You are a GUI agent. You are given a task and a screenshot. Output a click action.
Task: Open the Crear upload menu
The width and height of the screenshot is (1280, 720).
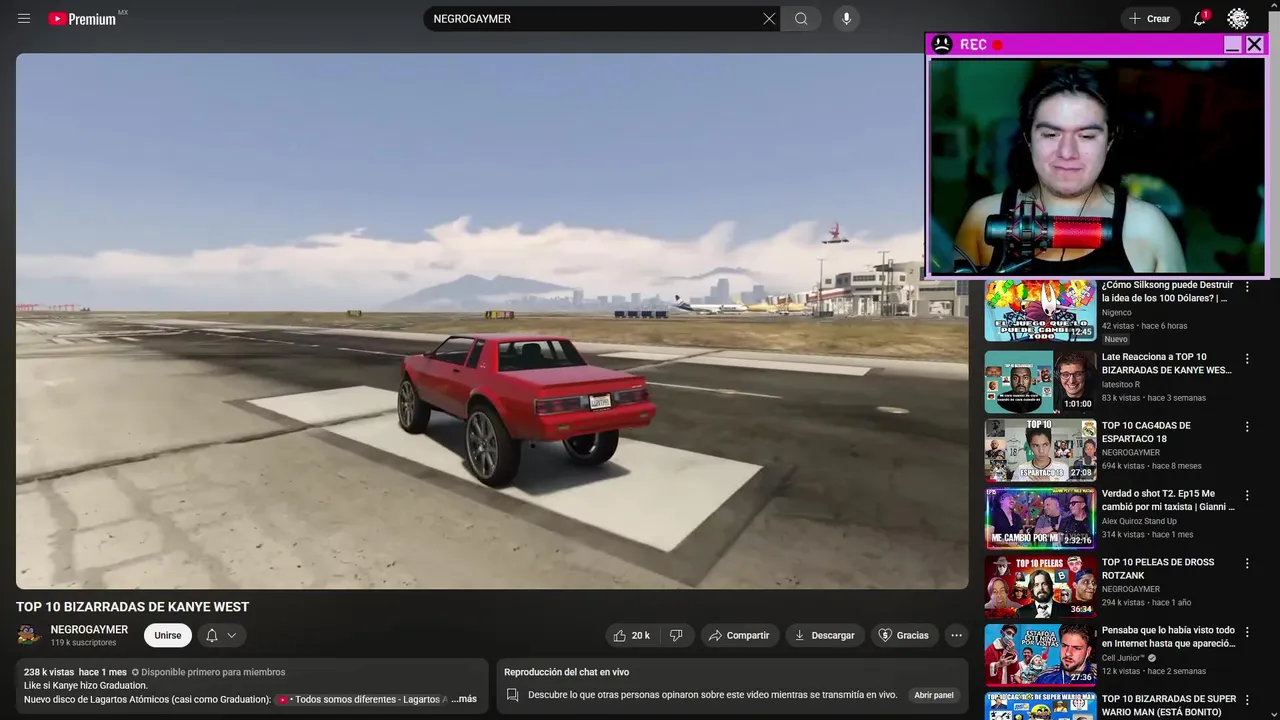pyautogui.click(x=1149, y=19)
